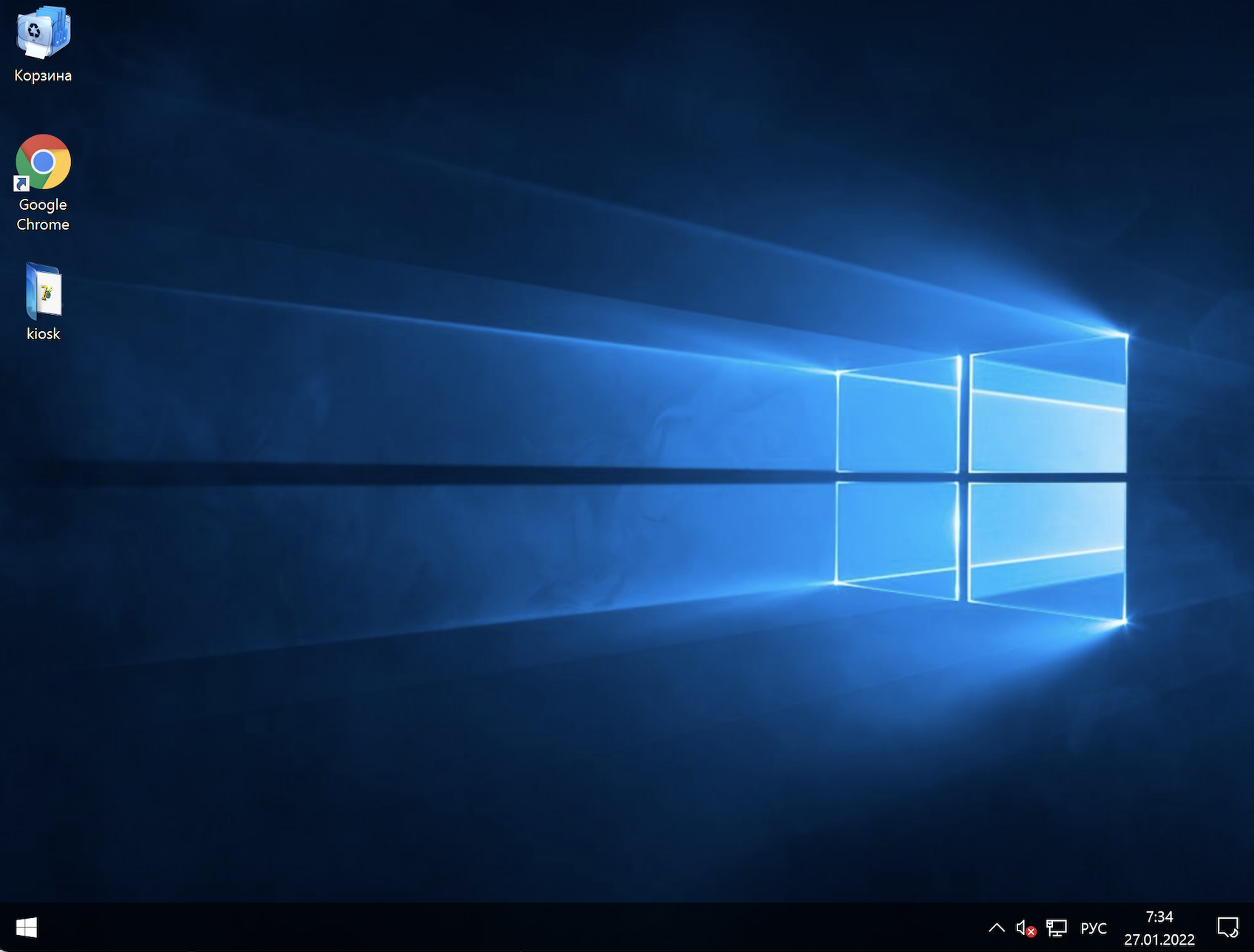Open the muted volume control
Screen dimensions: 1254x952
1026,928
